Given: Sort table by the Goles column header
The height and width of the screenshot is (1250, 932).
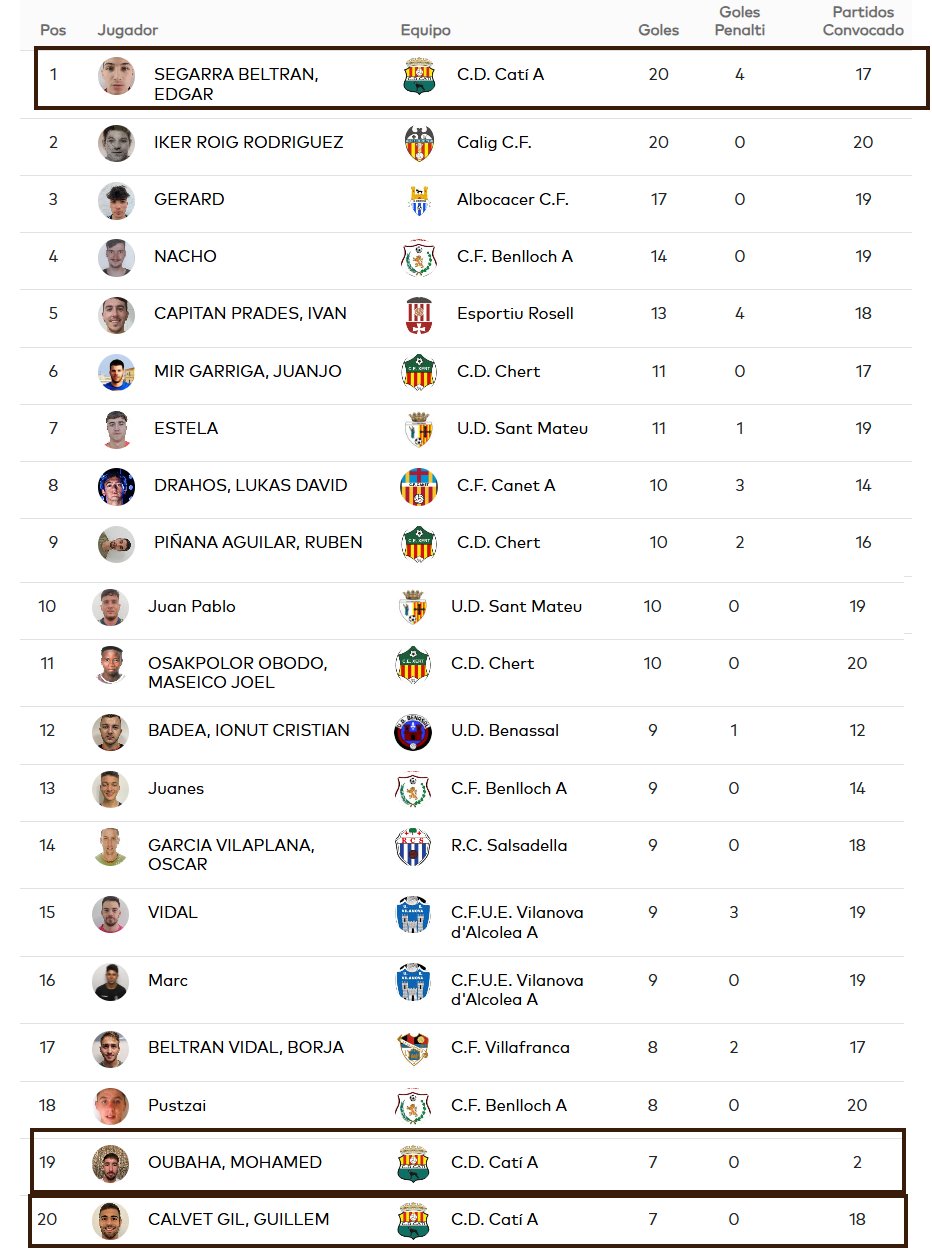Looking at the screenshot, I should [x=658, y=30].
